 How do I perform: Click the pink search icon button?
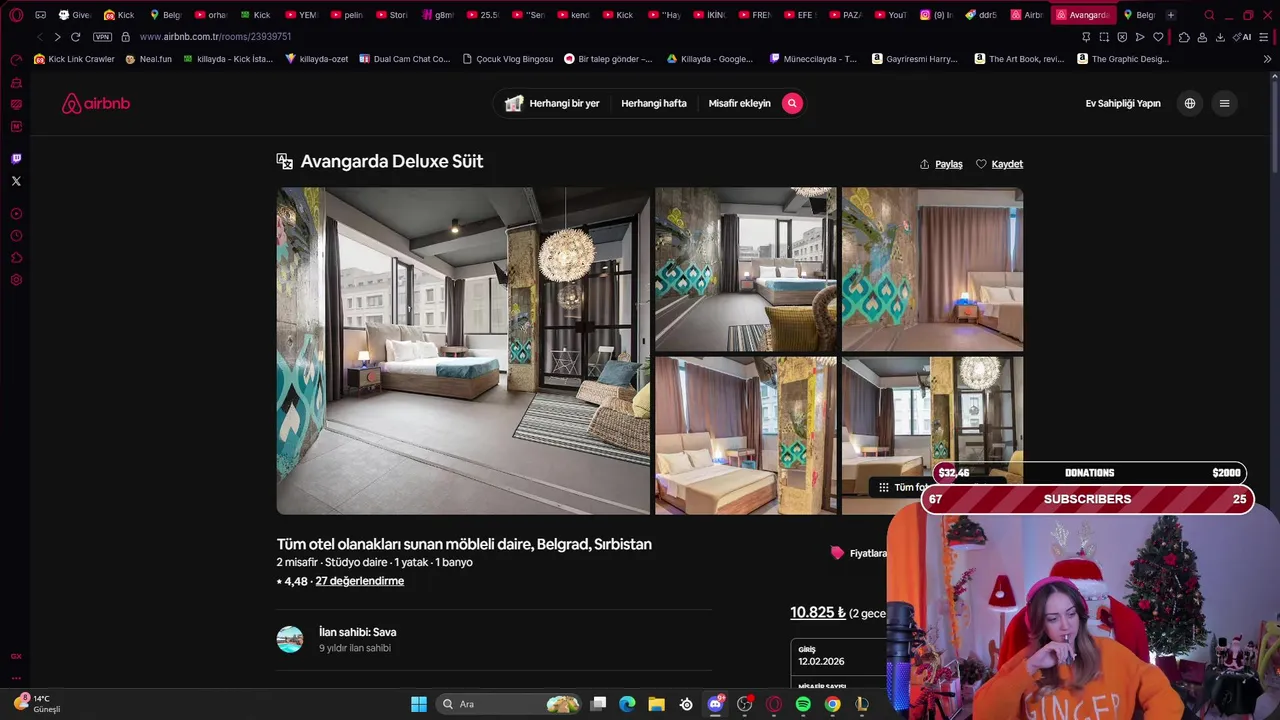[x=792, y=103]
